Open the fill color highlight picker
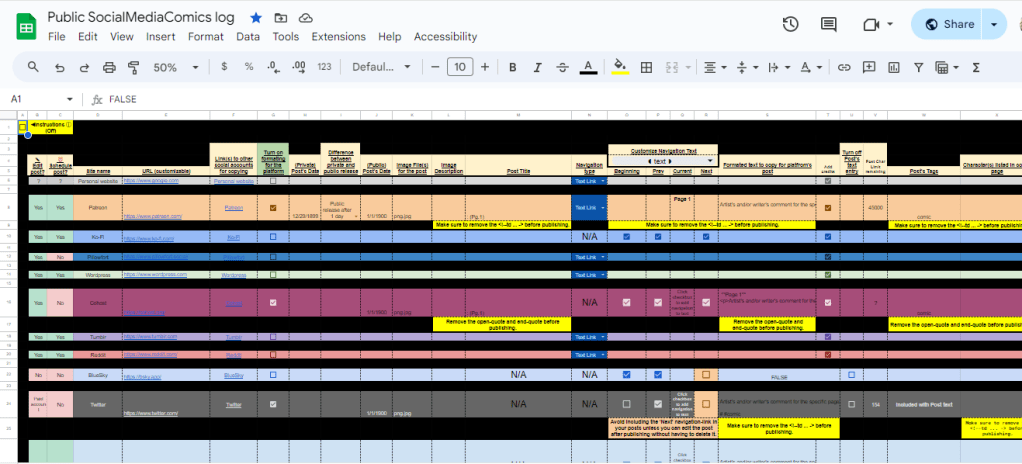The image size is (1022, 464). pos(620,67)
